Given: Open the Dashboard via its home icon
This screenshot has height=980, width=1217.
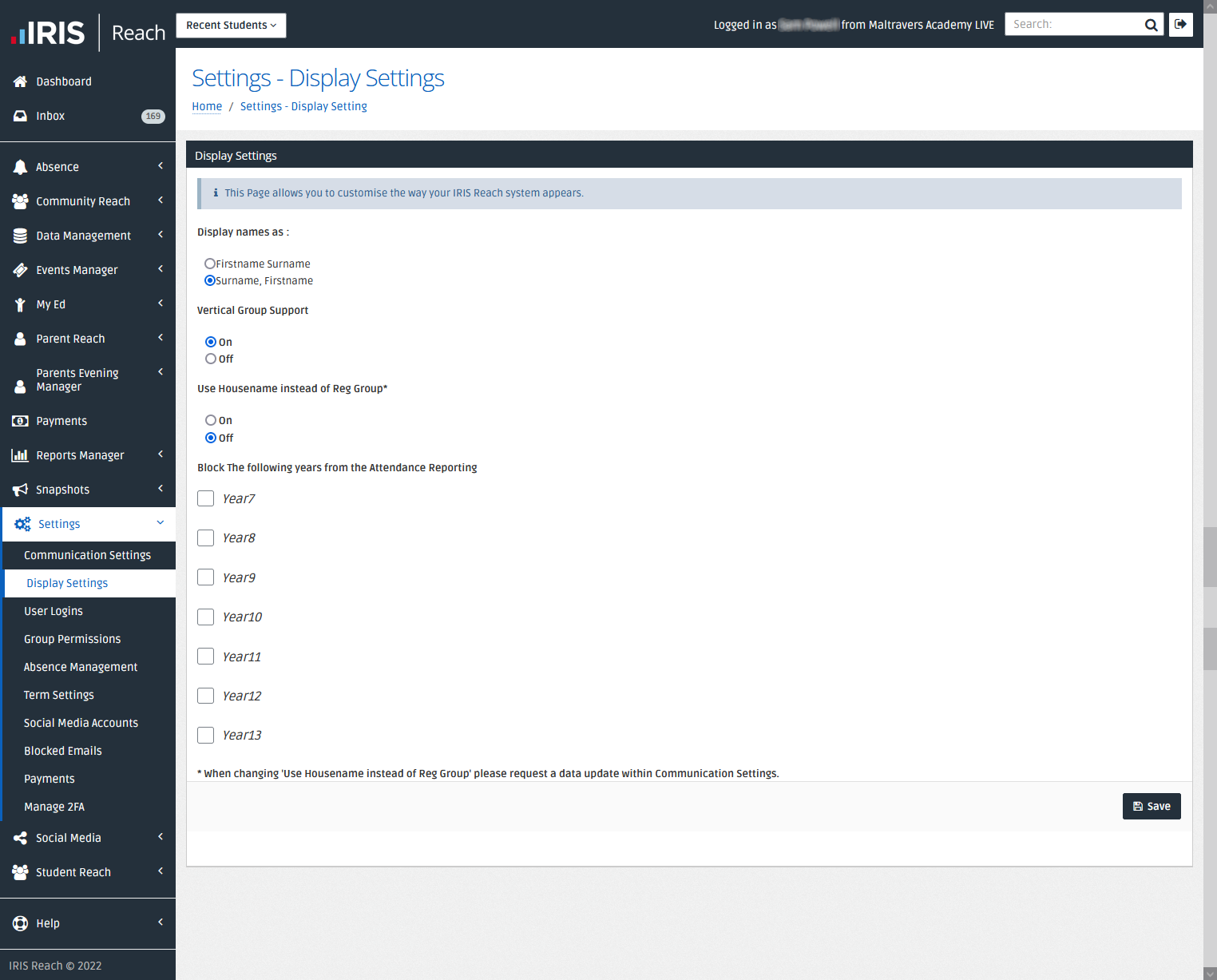Looking at the screenshot, I should point(20,81).
